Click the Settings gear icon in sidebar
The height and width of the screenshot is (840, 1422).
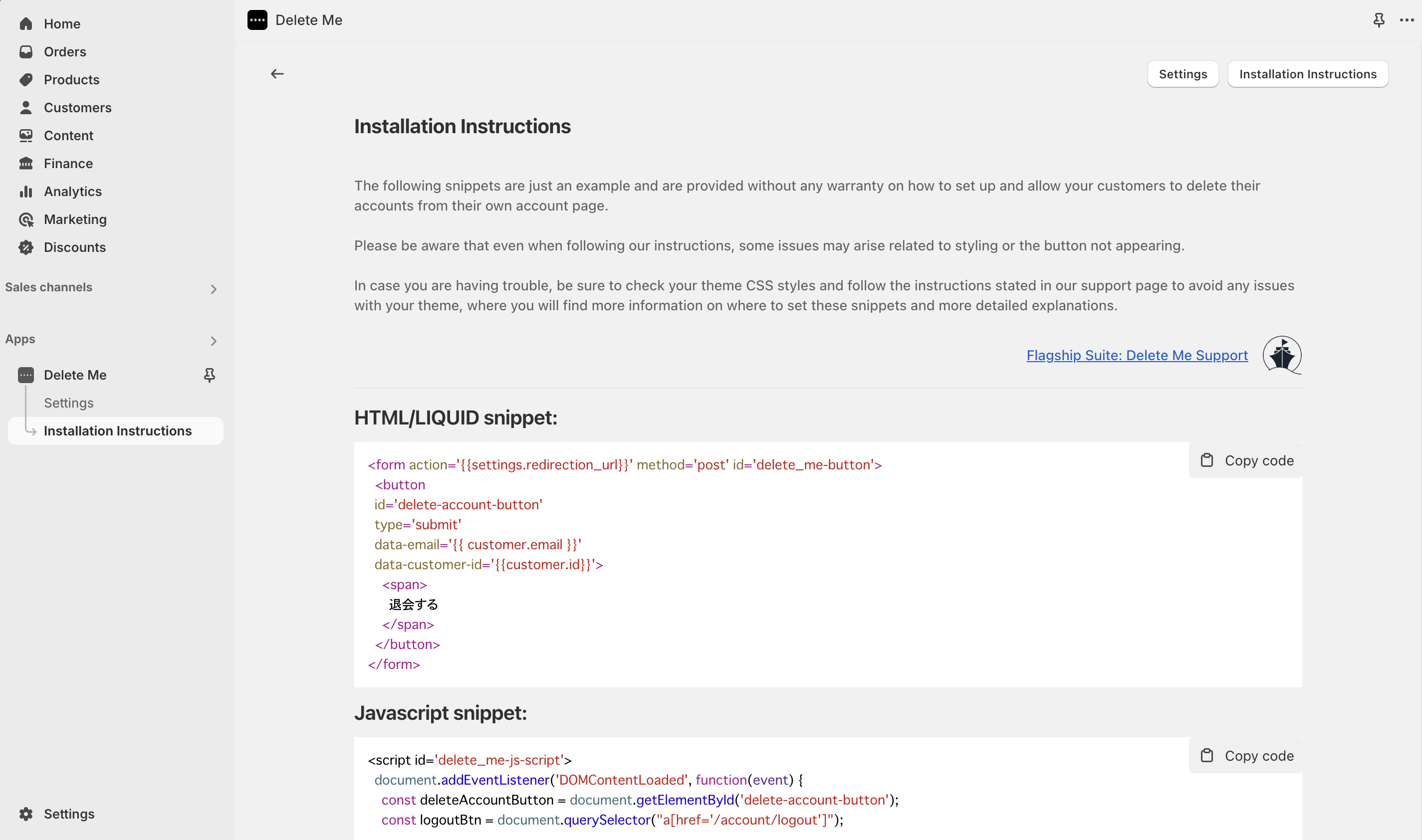[x=26, y=814]
